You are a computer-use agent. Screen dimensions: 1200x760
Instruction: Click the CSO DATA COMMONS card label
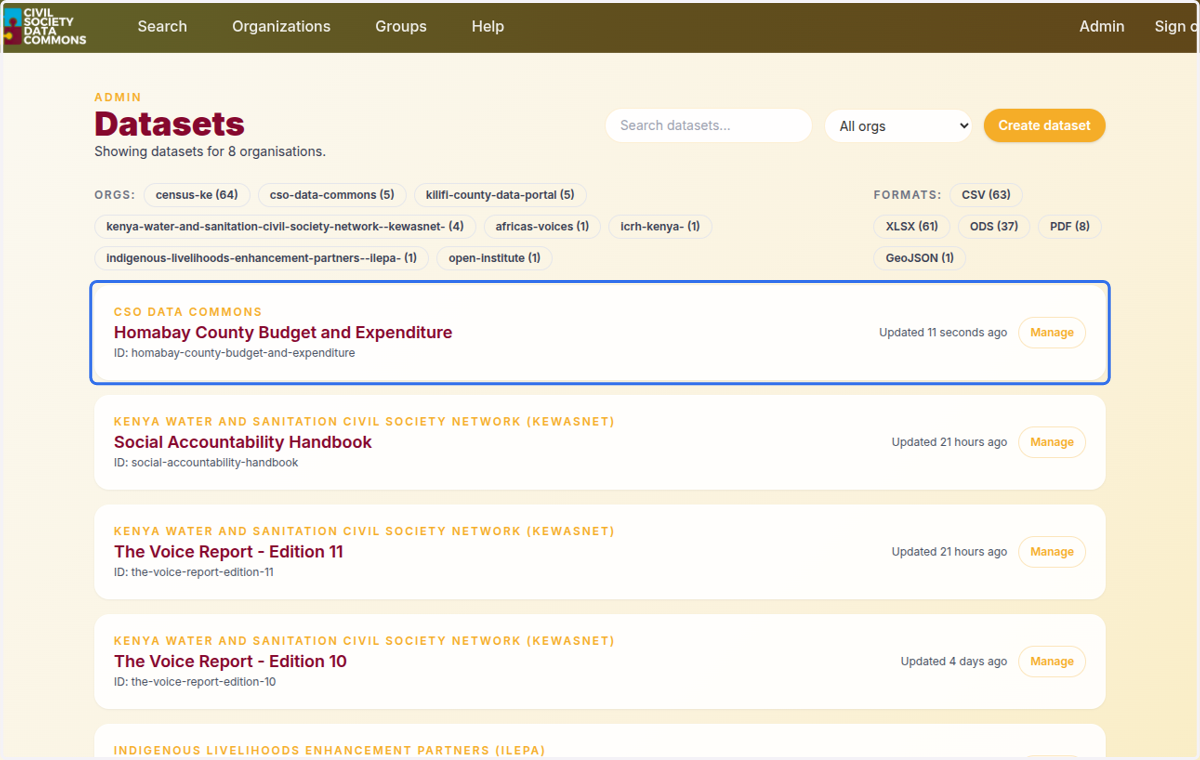tap(188, 312)
